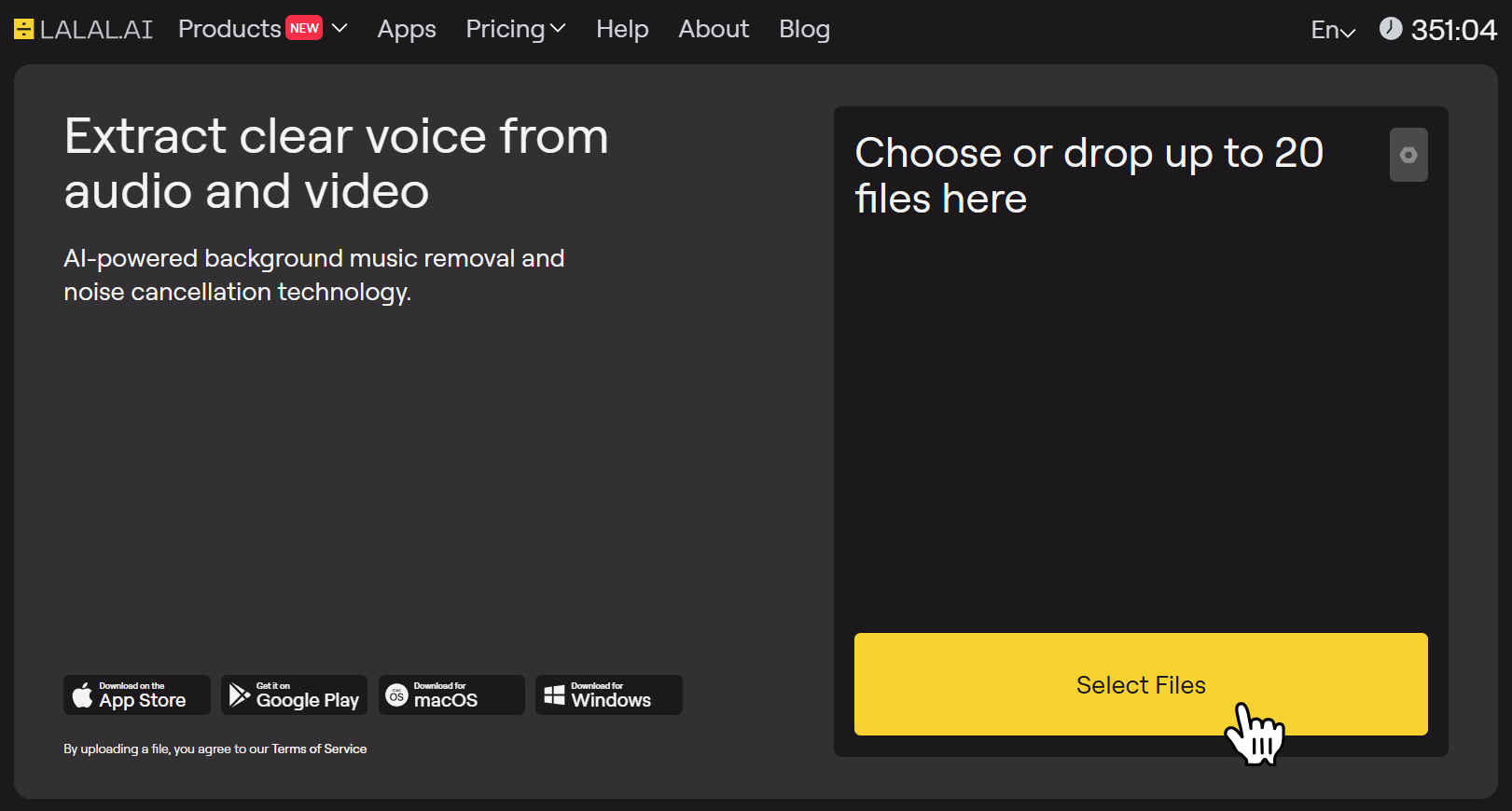Click the yellow LALAL.AI logo icon
Screen dimensions: 1512x811
point(24,30)
